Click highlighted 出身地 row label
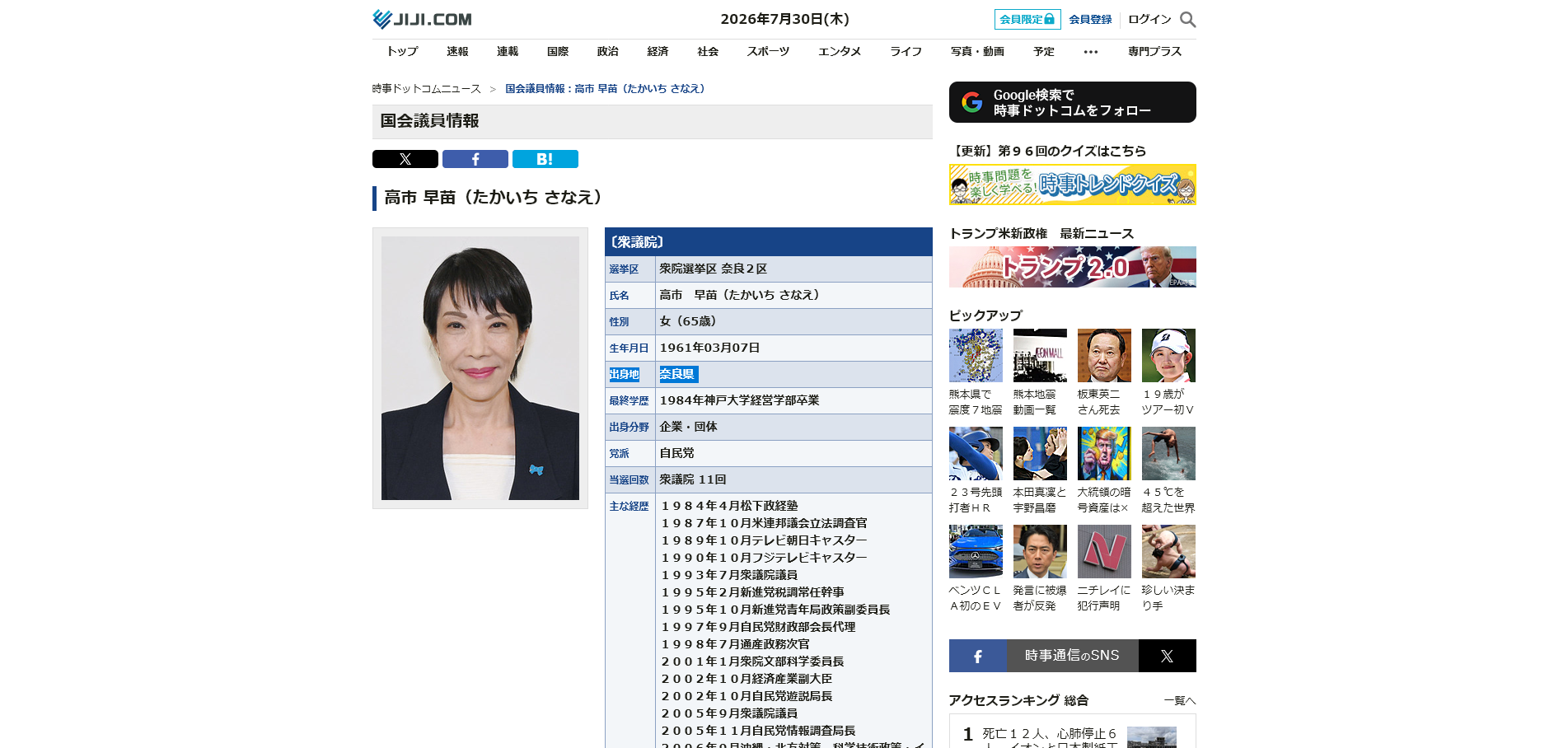This screenshot has height=748, width=1568. (625, 375)
